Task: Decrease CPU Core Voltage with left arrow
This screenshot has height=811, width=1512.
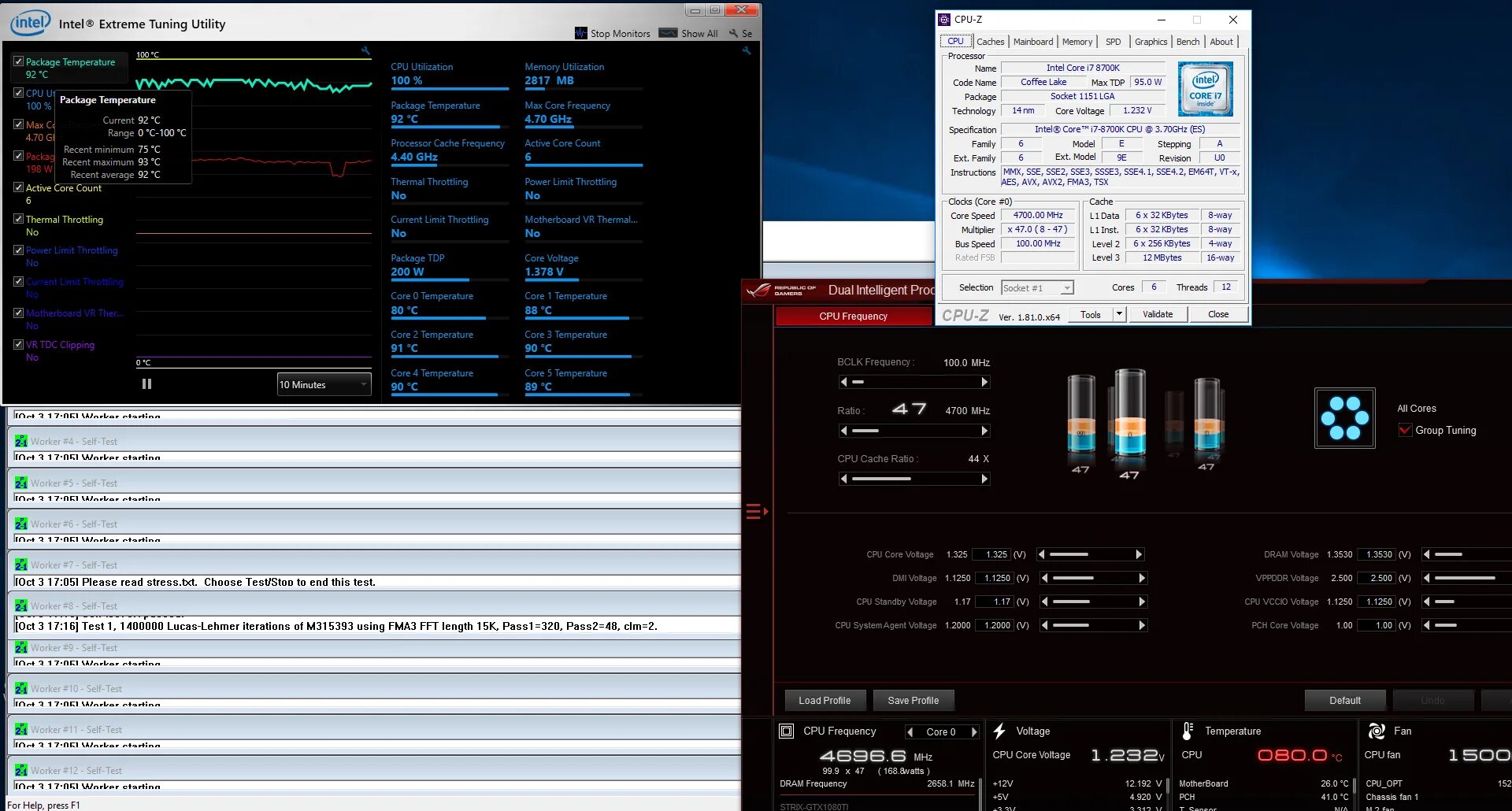Action: (x=1042, y=554)
